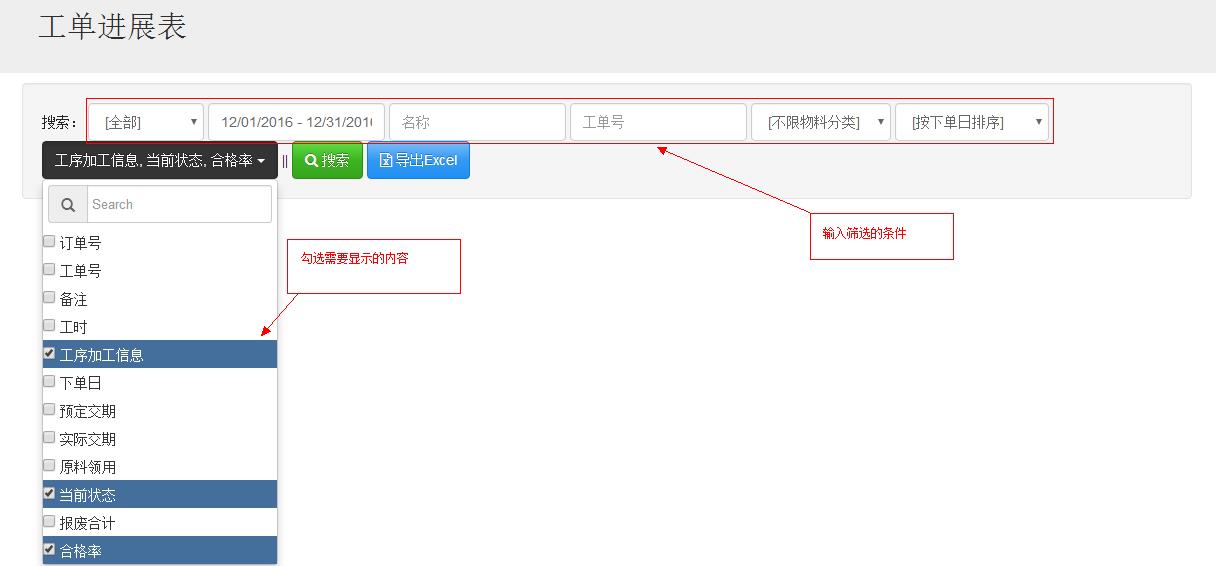Click the magnifier icon in dropdown search
This screenshot has height=566, width=1216.
point(68,204)
